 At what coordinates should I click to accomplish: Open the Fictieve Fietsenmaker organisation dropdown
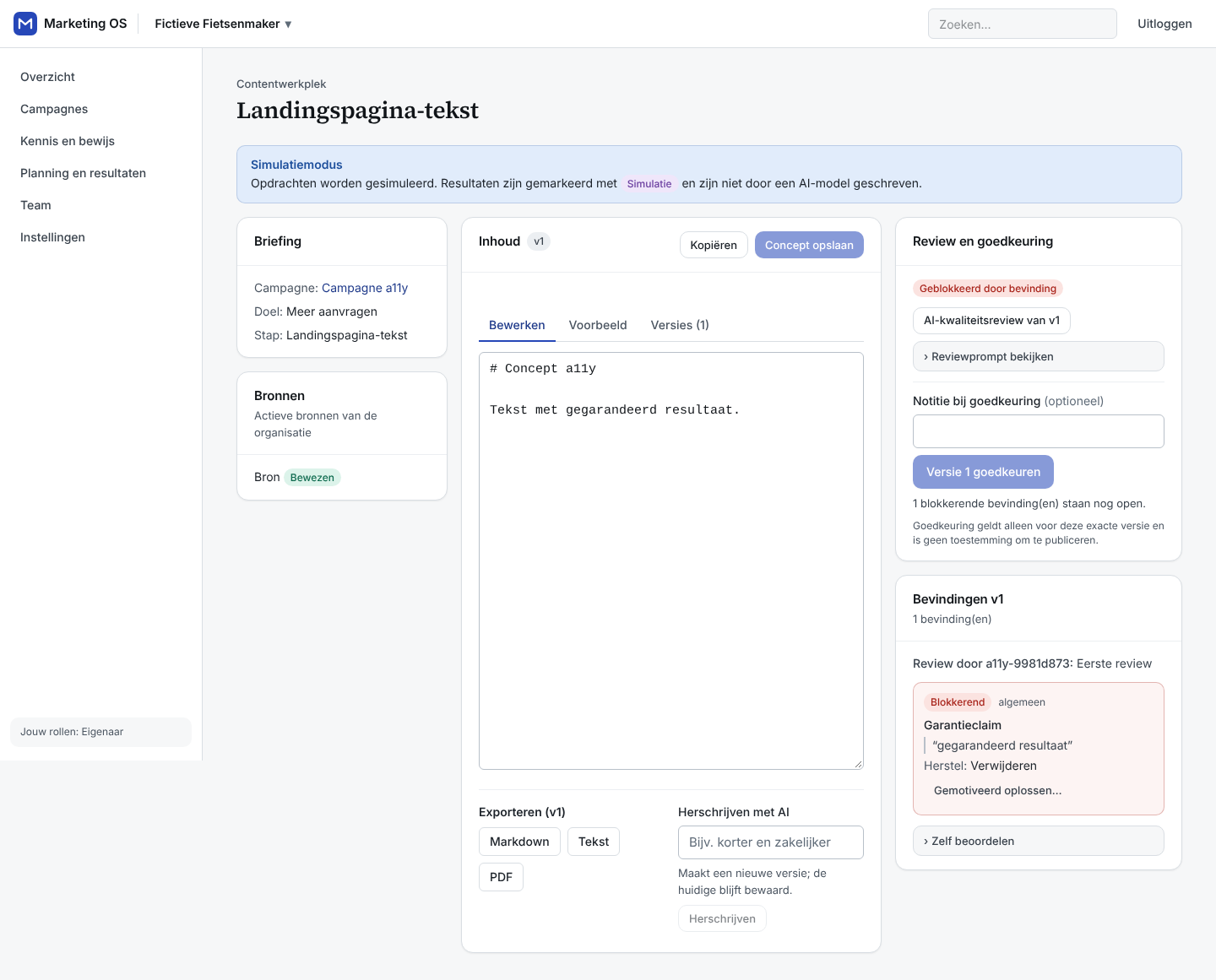(x=223, y=24)
